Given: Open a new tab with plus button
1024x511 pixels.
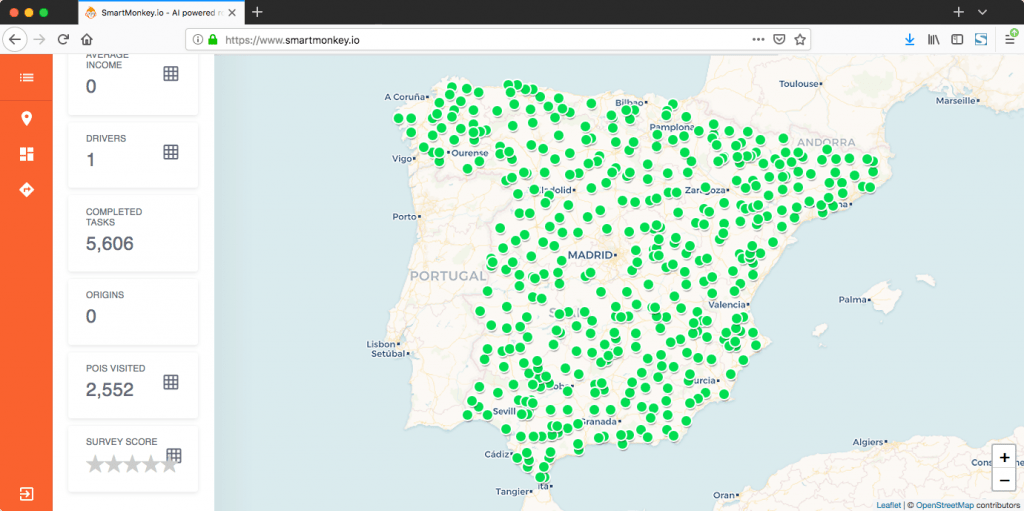Looking at the screenshot, I should coord(257,12).
